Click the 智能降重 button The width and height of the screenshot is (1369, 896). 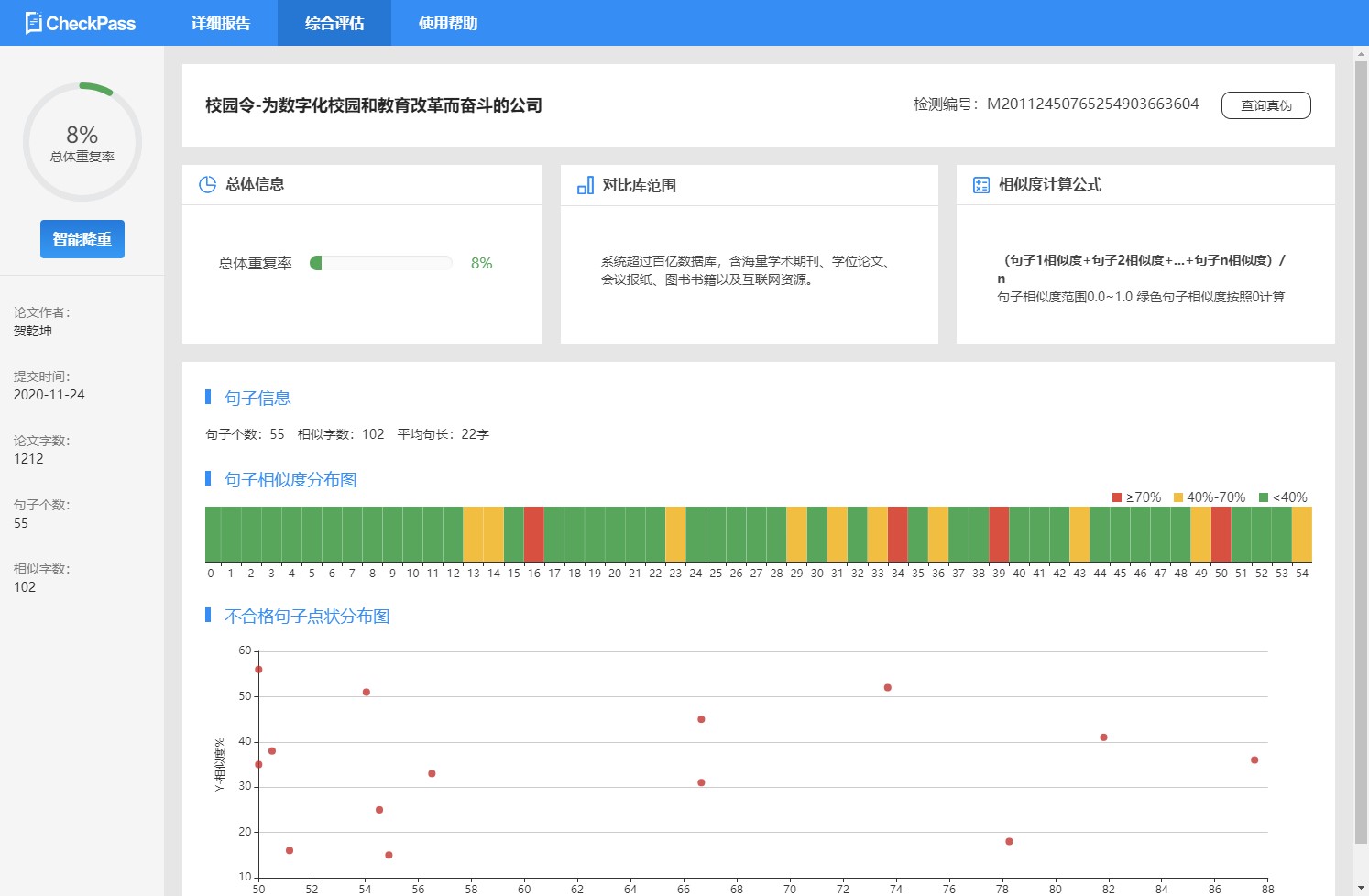[x=82, y=239]
